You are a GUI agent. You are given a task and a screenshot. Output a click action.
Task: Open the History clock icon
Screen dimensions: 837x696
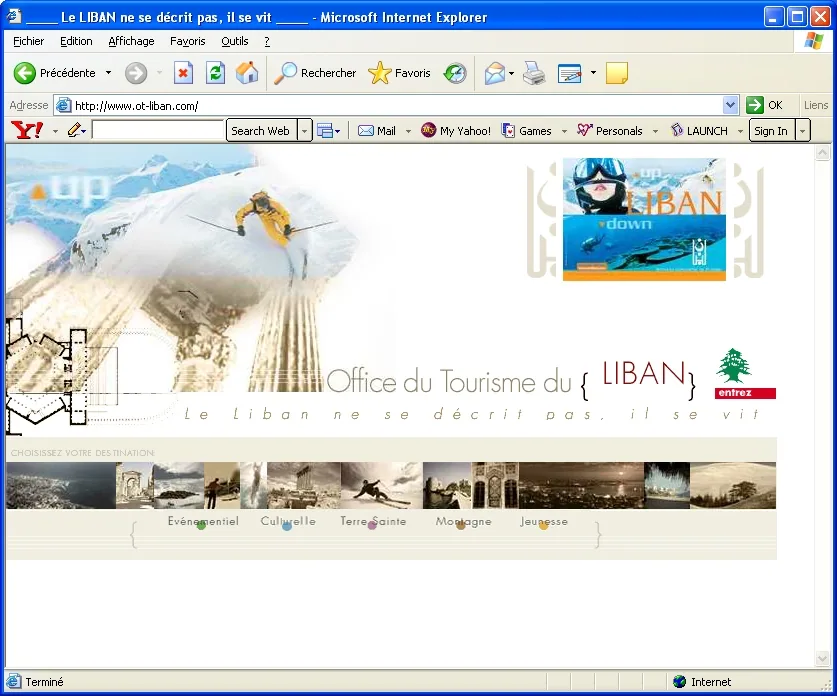455,73
